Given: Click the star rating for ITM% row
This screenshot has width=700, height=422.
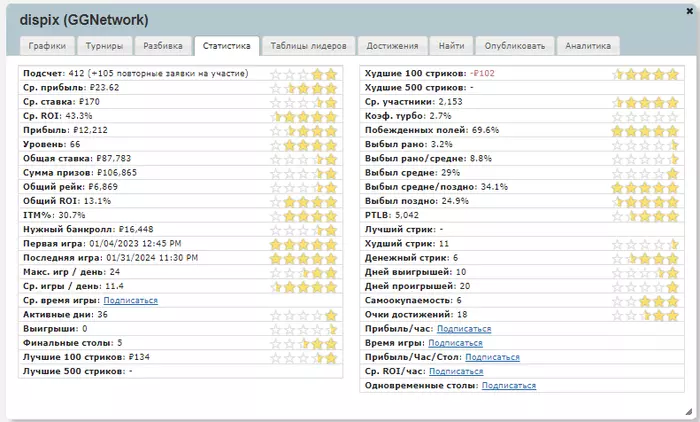Looking at the screenshot, I should (x=303, y=216).
